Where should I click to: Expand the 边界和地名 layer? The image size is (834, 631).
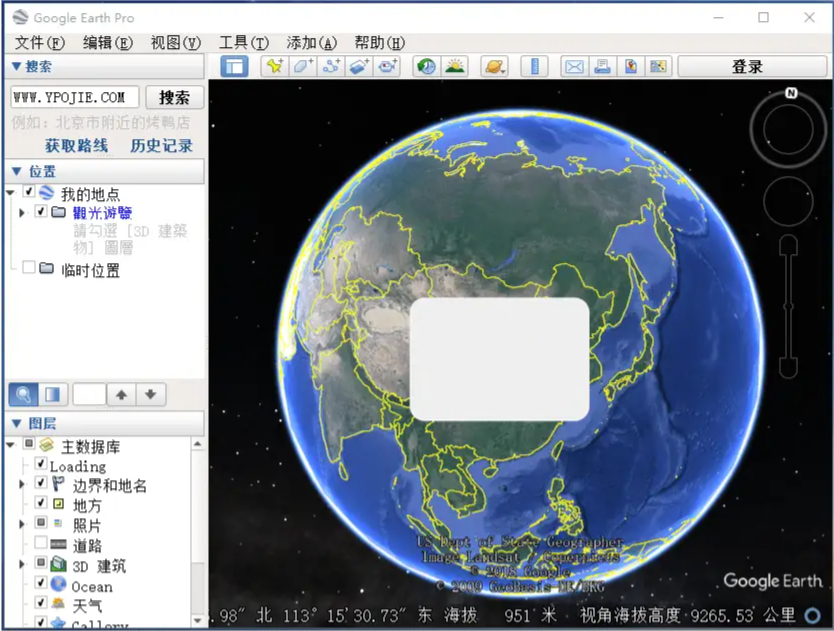[22, 484]
